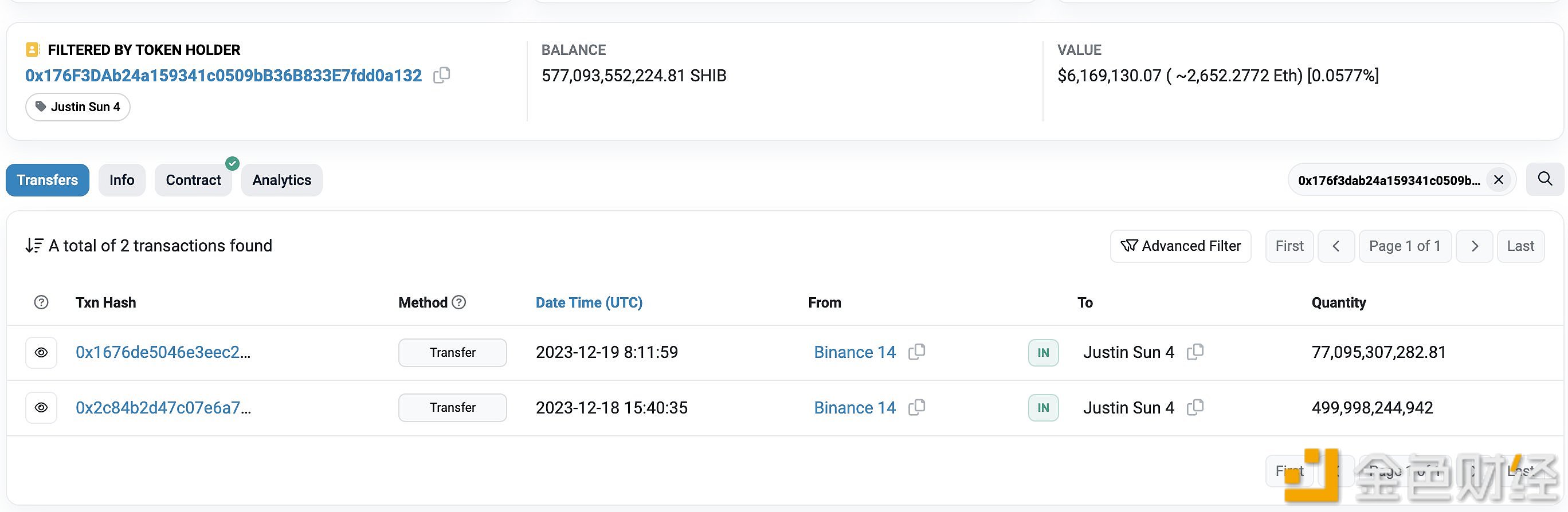Click the search magnifier icon button

pyautogui.click(x=1545, y=179)
